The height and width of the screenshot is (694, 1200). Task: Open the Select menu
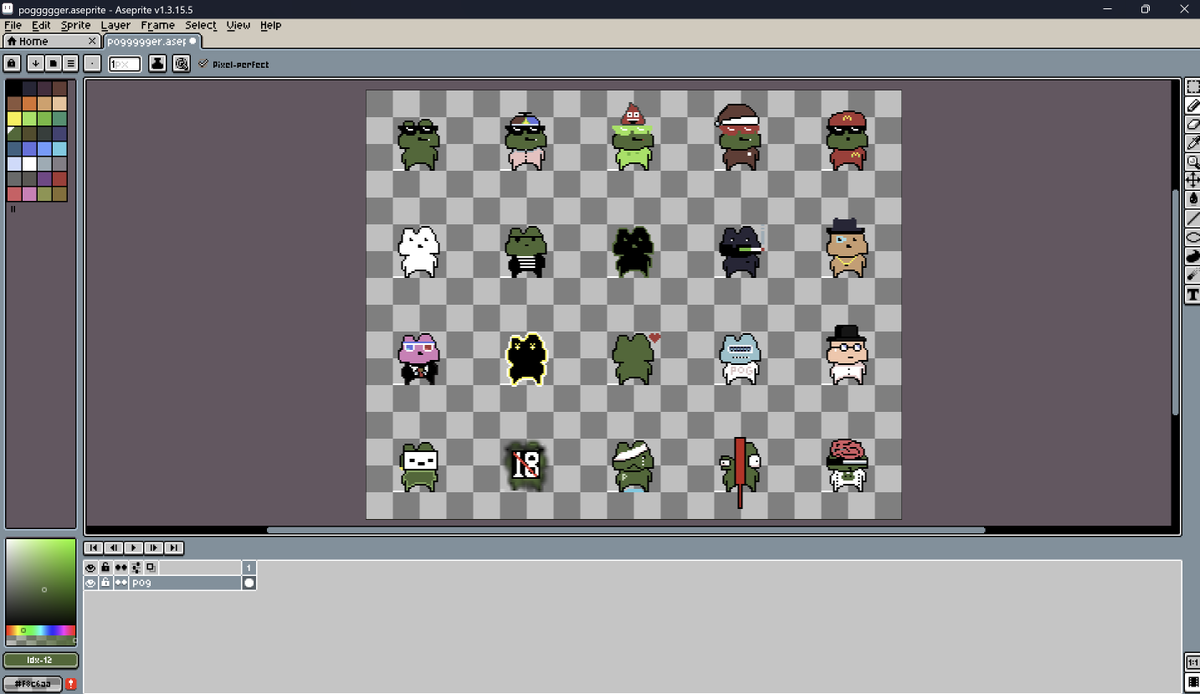[201, 25]
